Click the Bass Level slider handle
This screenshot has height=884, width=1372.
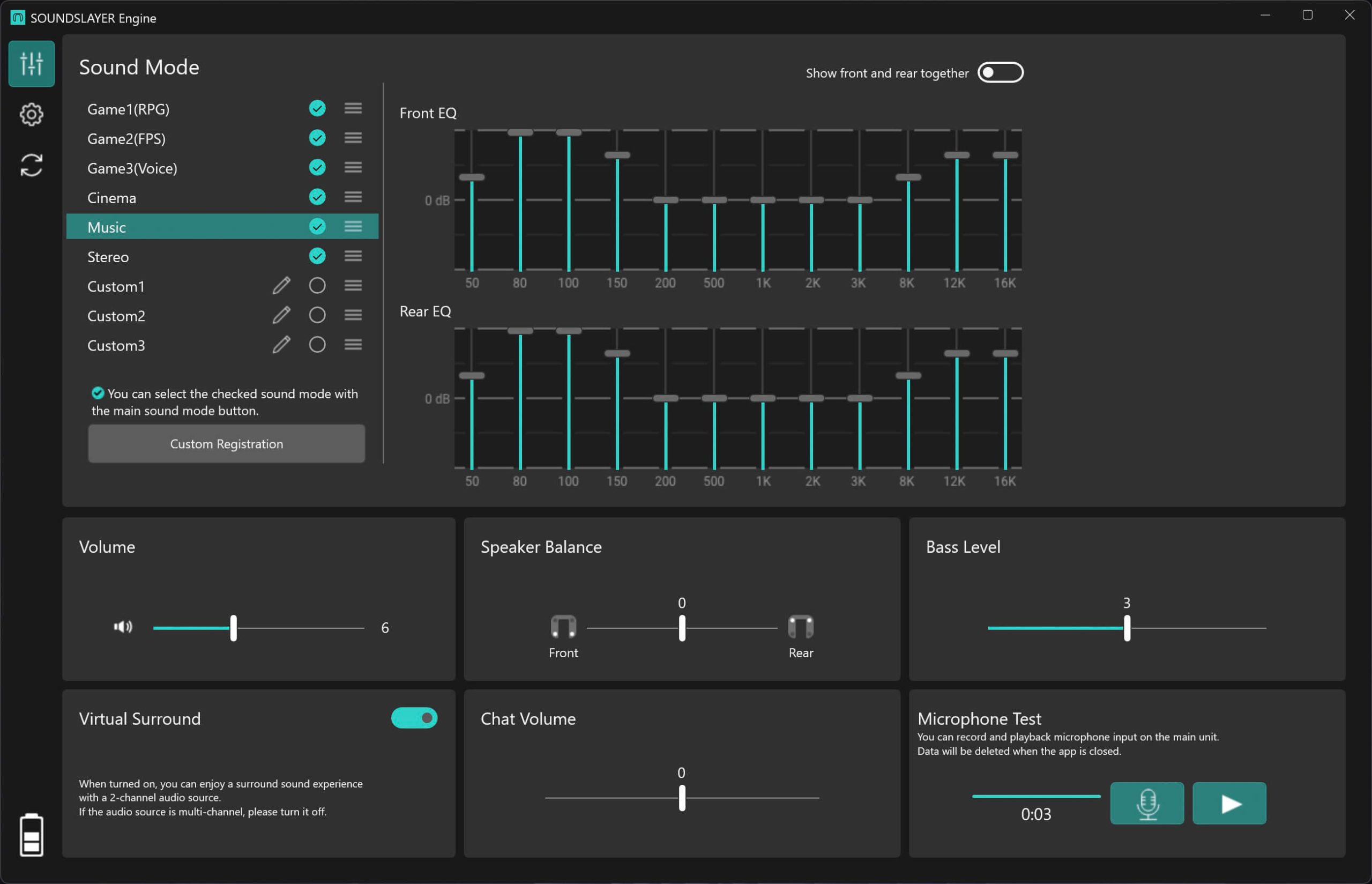1127,628
